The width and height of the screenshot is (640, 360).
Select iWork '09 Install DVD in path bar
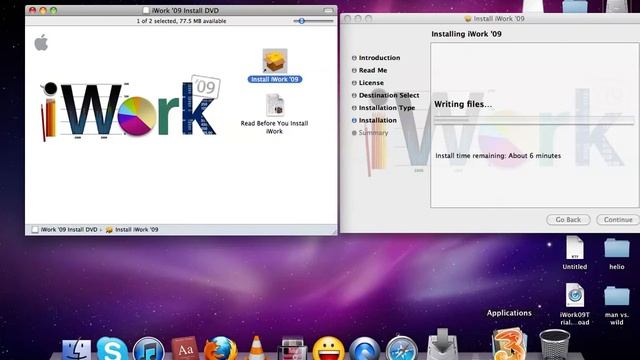tap(64, 230)
